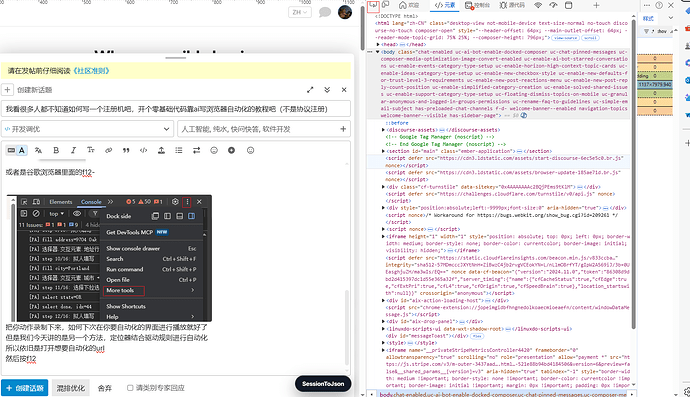
Task: Click the styles filter funnel icon
Action: (x=646, y=31)
